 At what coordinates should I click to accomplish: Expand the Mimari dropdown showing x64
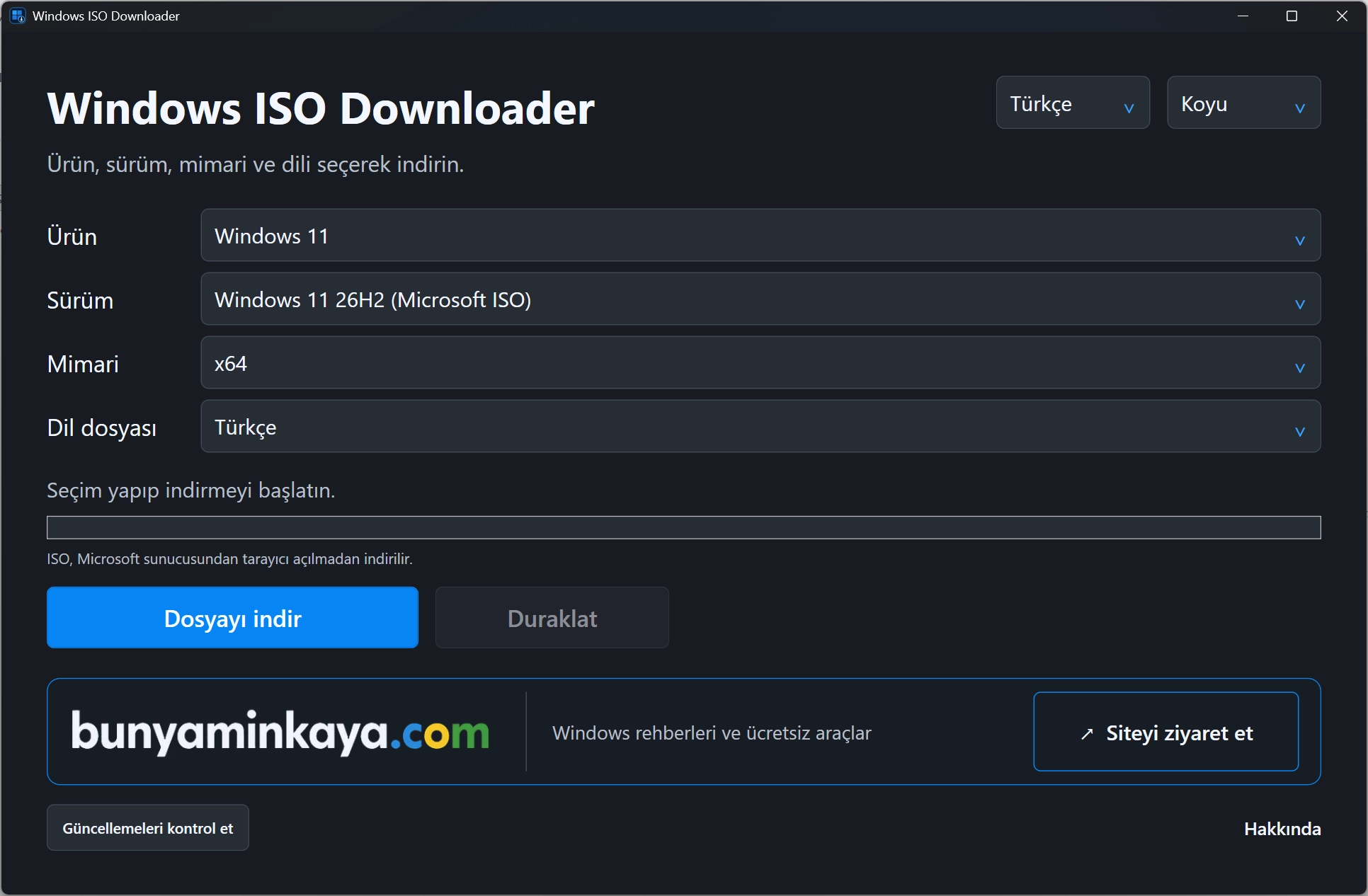click(x=760, y=363)
